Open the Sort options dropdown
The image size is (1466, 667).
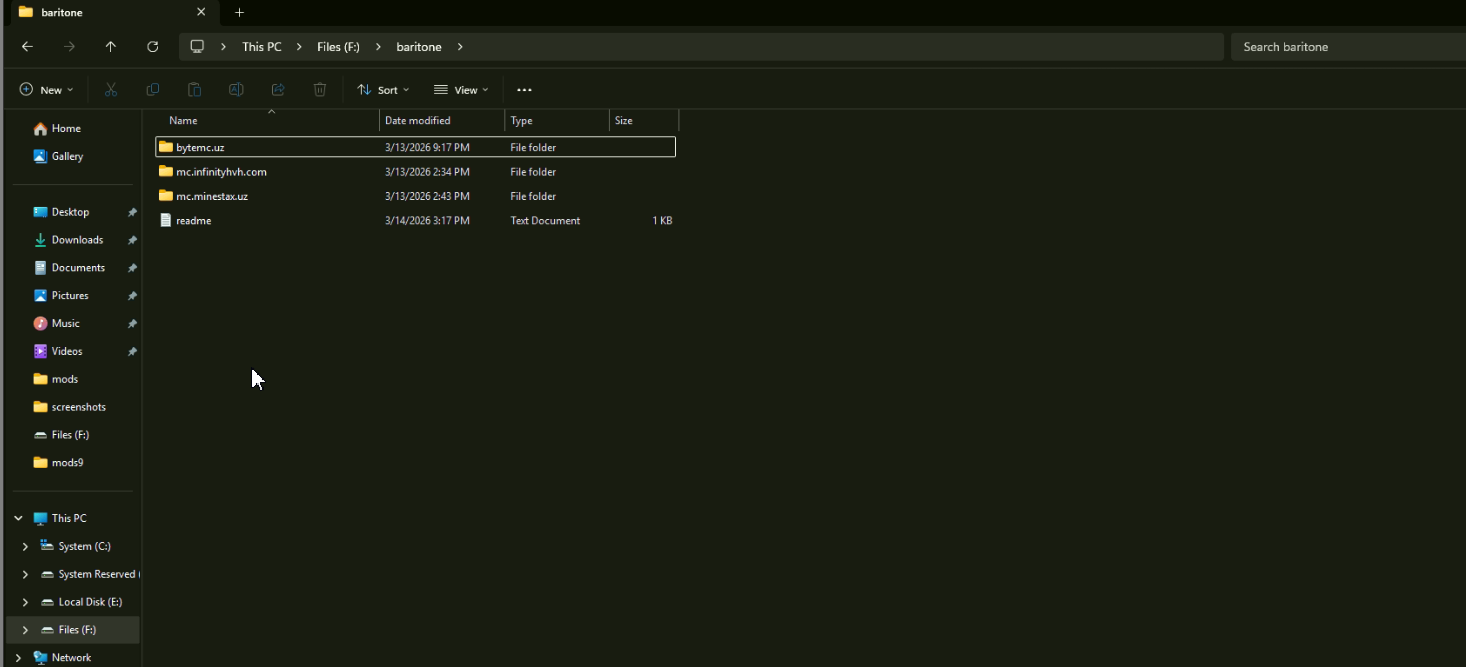coord(383,90)
